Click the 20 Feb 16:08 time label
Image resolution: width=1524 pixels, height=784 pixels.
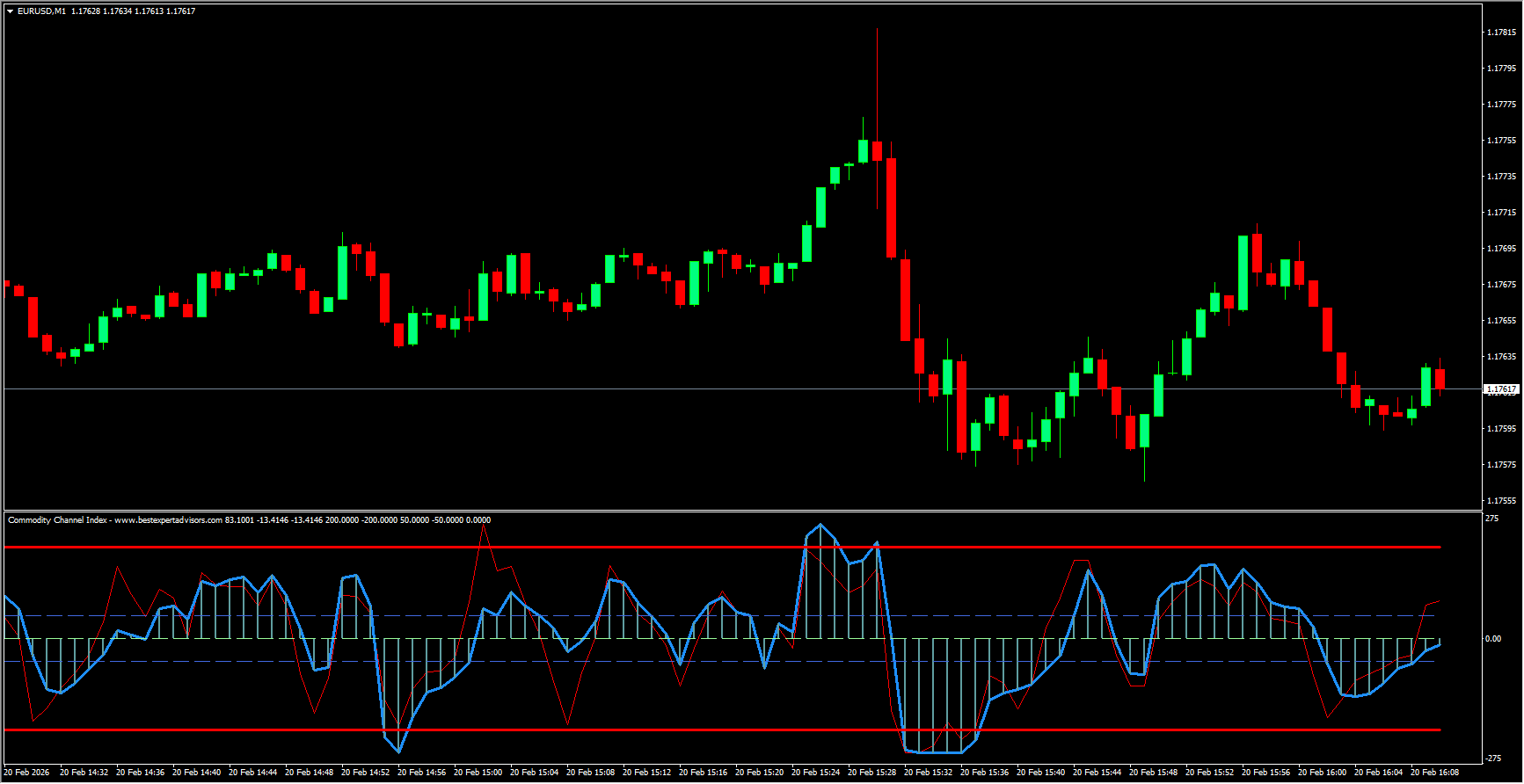pyautogui.click(x=1434, y=773)
